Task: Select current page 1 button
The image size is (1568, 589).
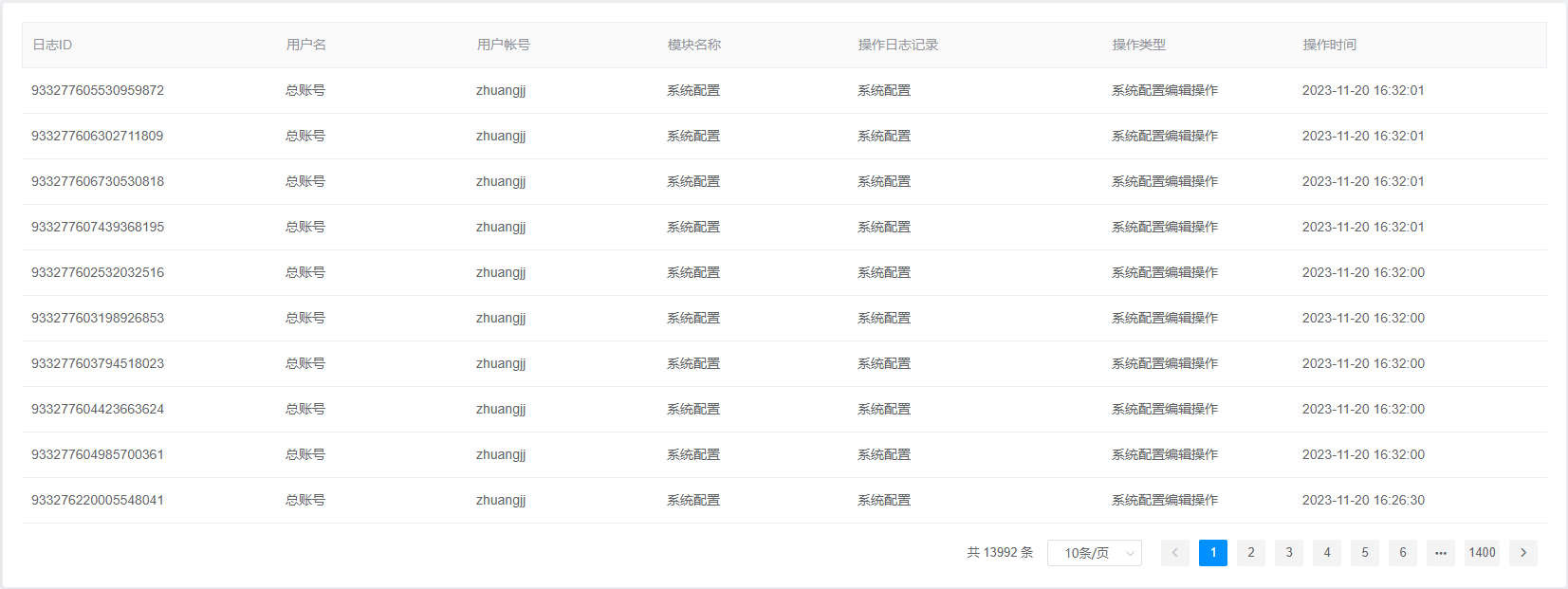Action: tap(1212, 553)
